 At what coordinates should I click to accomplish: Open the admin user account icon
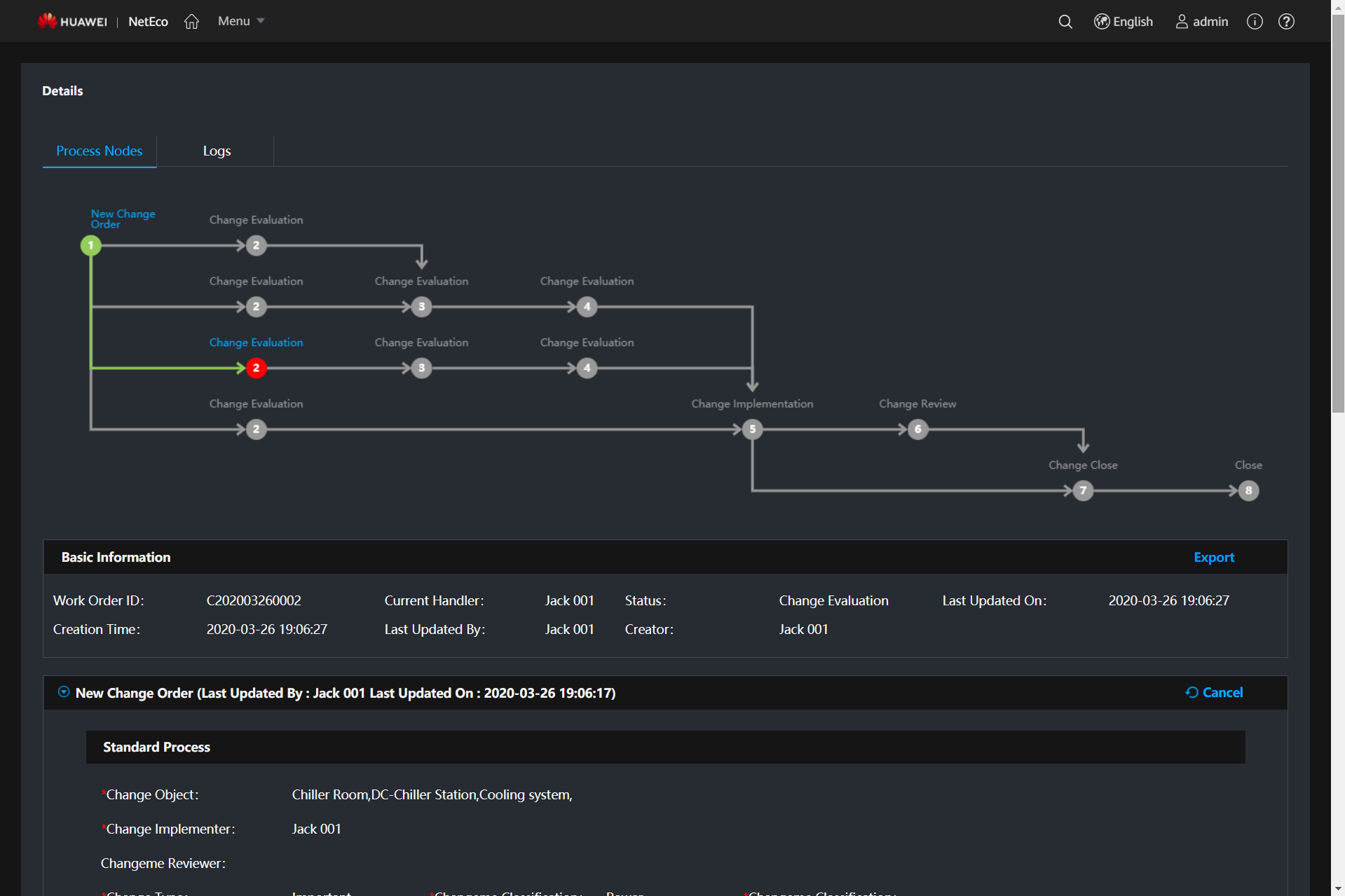click(1182, 22)
